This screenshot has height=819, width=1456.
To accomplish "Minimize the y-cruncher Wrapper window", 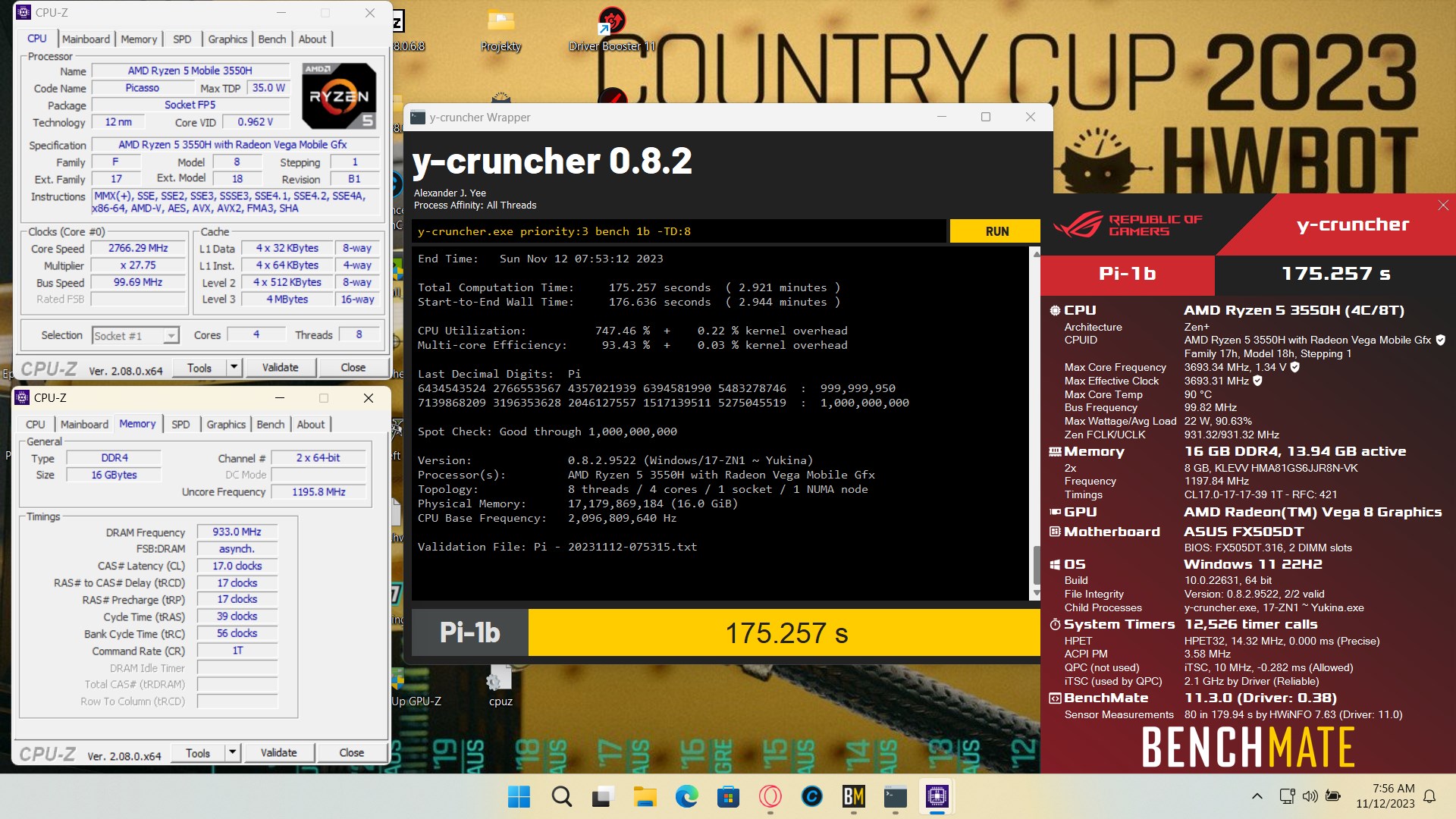I will point(942,117).
